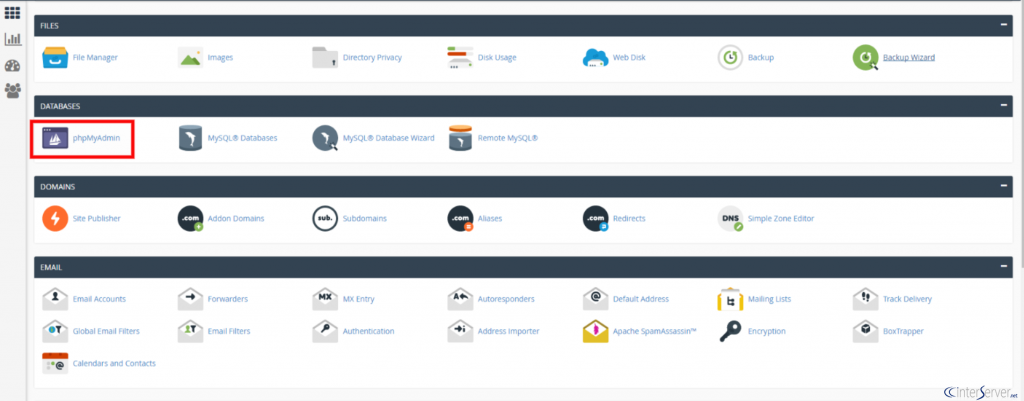The height and width of the screenshot is (401, 1024).
Task: Click the Email Filters link text
Action: pyautogui.click(x=229, y=331)
